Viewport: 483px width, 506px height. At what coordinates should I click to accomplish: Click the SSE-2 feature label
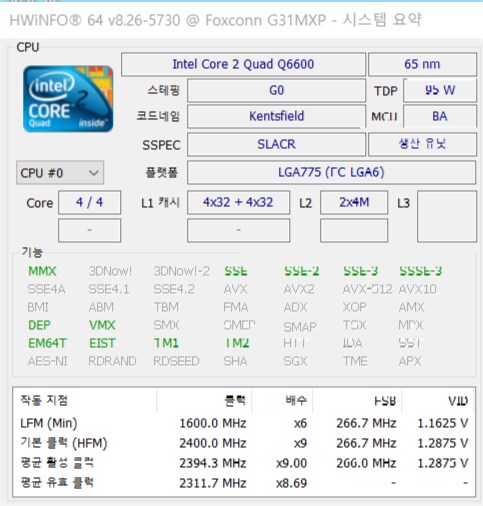click(x=301, y=271)
